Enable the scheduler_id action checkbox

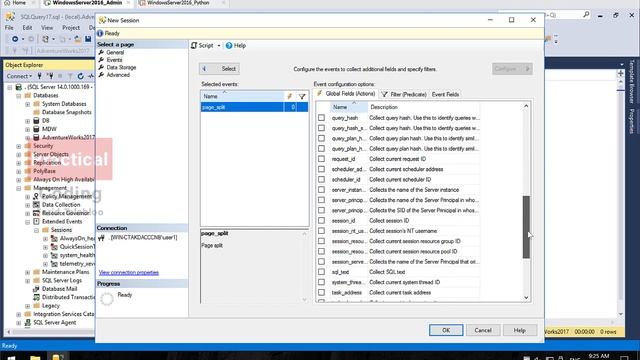[322, 179]
